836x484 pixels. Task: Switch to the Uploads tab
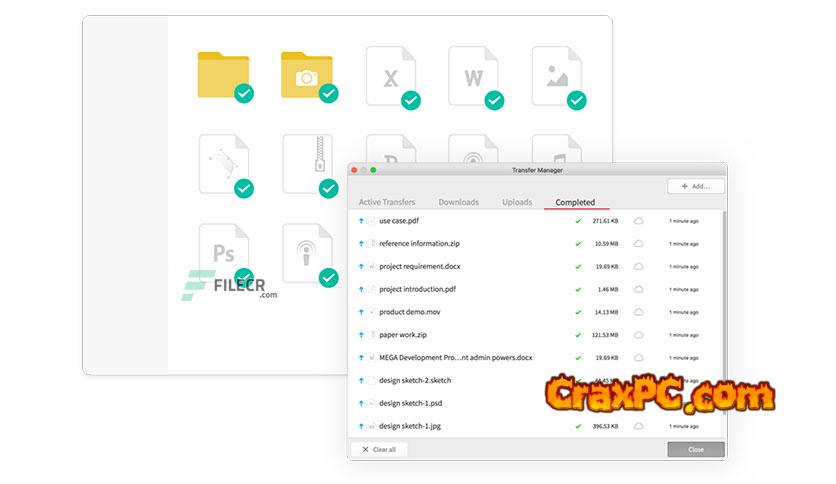pyautogui.click(x=517, y=202)
